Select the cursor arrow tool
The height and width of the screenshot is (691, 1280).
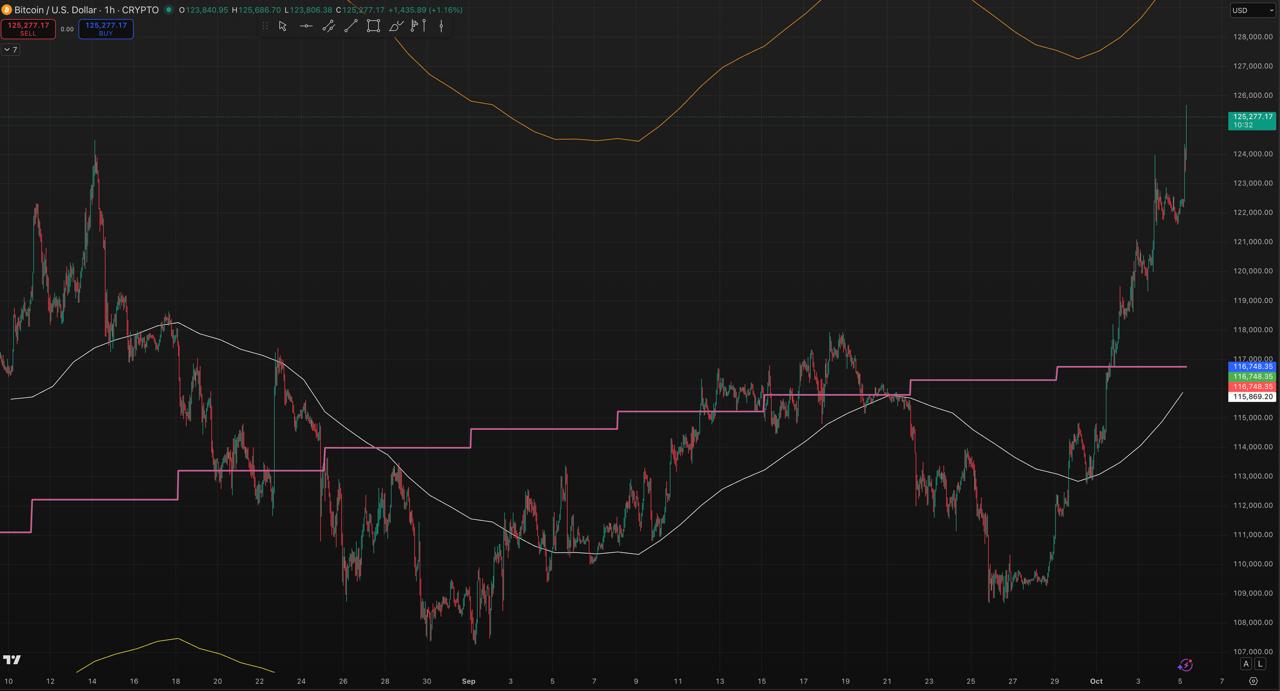pos(283,26)
